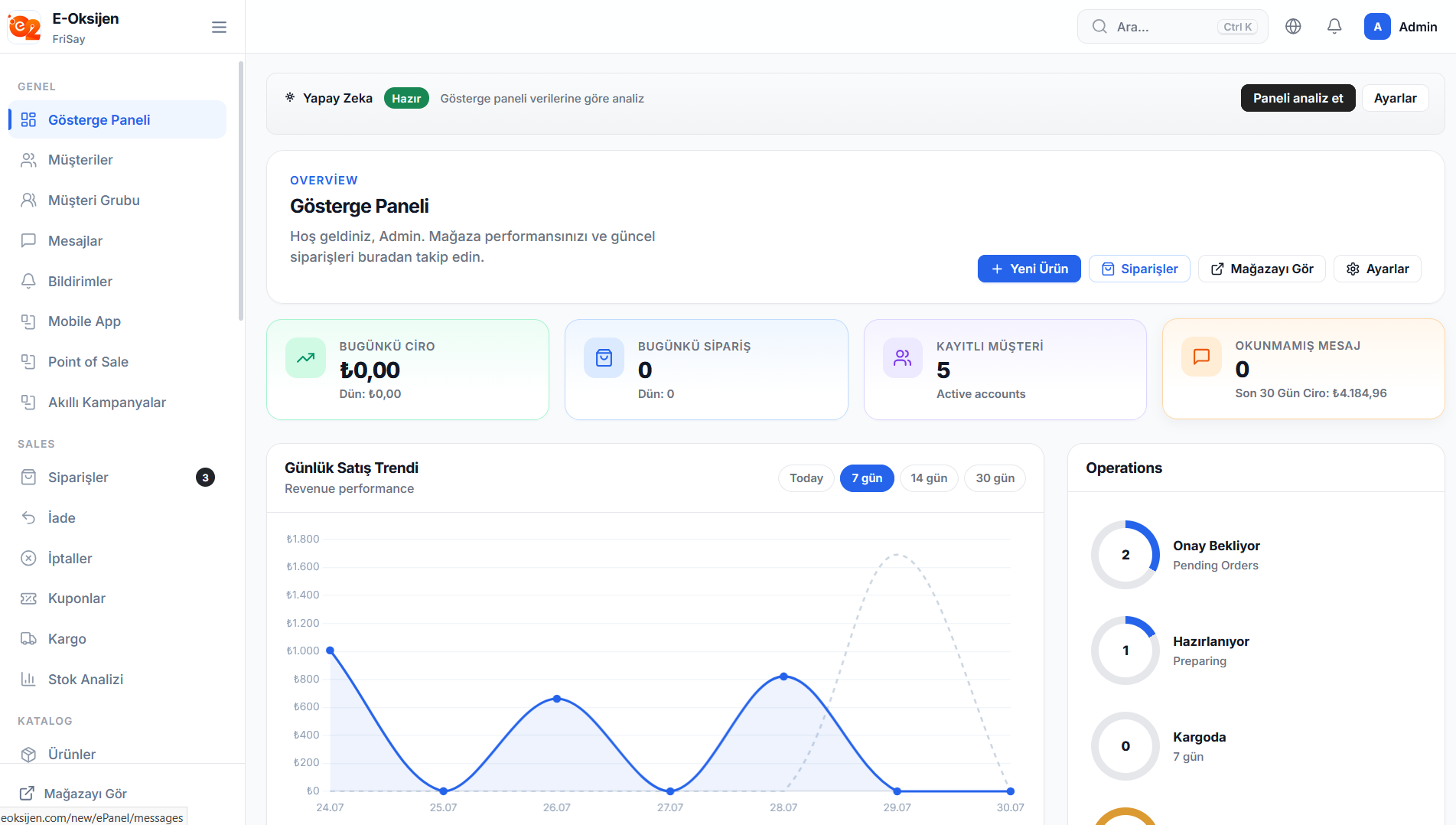The image size is (1456, 825).
Task: Open the language globe icon
Action: point(1293,27)
